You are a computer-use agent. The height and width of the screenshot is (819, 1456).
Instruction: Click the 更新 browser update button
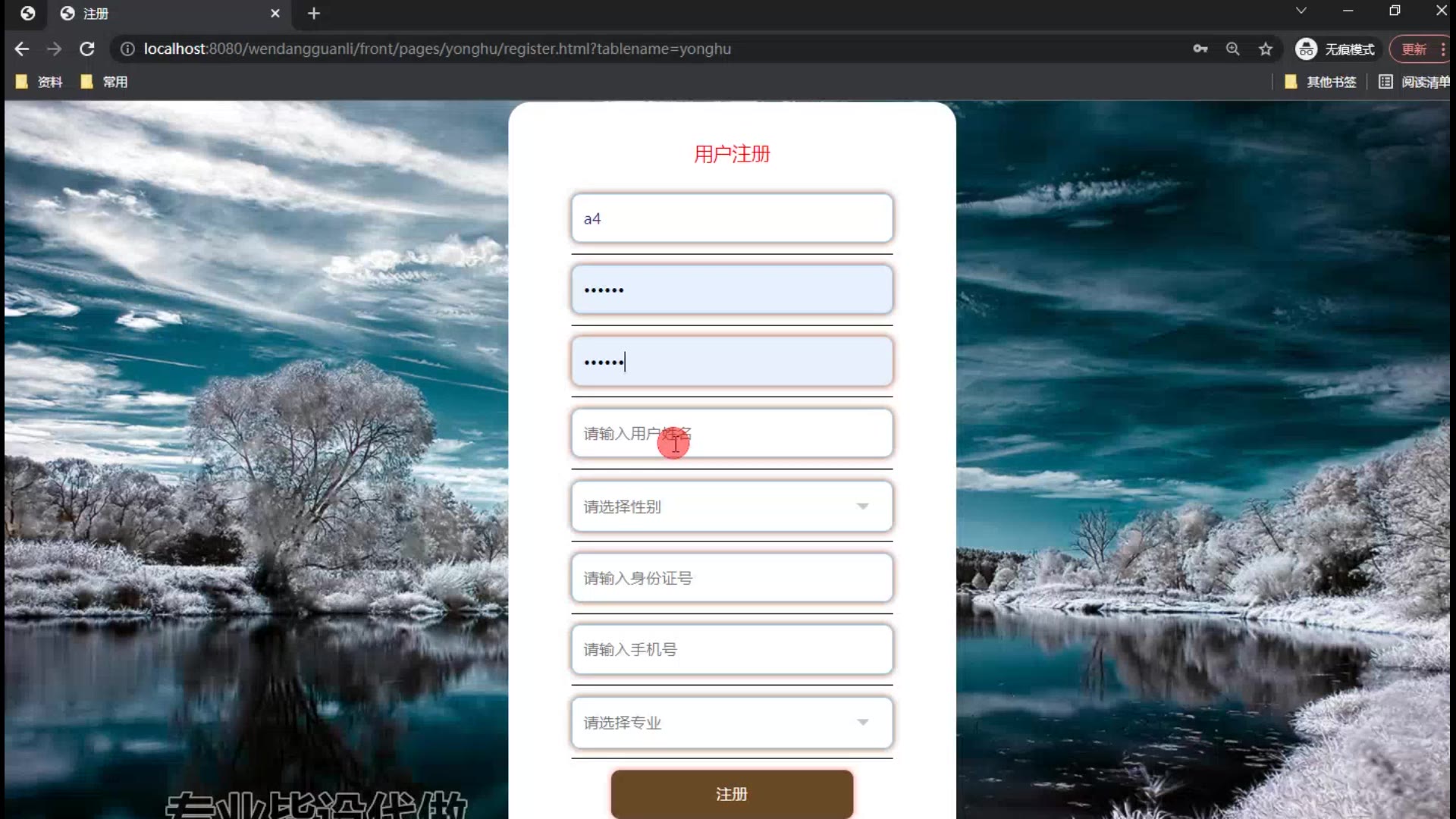click(1414, 49)
